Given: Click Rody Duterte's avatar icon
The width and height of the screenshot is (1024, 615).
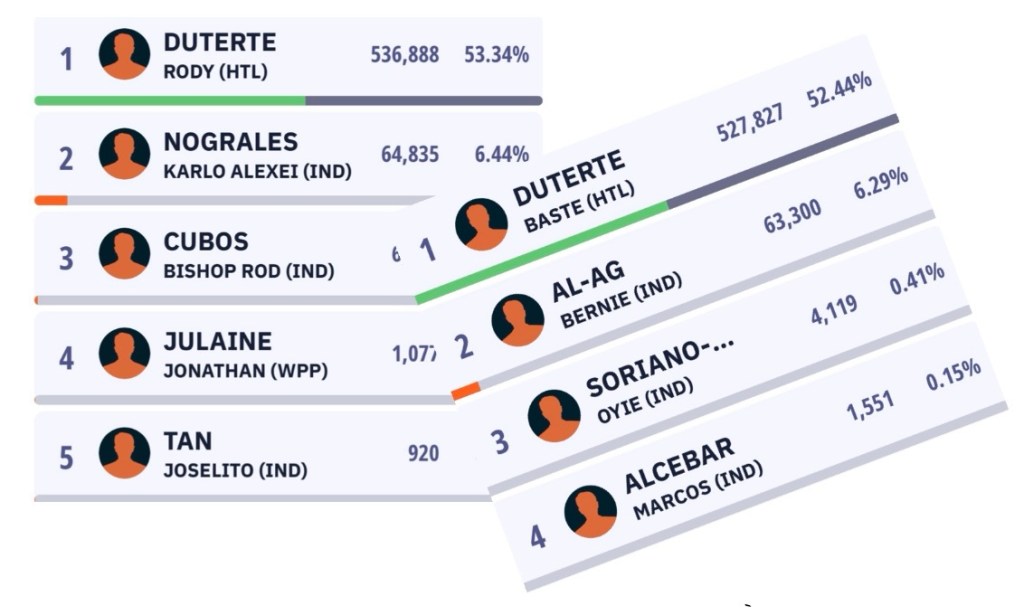Looking at the screenshot, I should pos(124,54).
